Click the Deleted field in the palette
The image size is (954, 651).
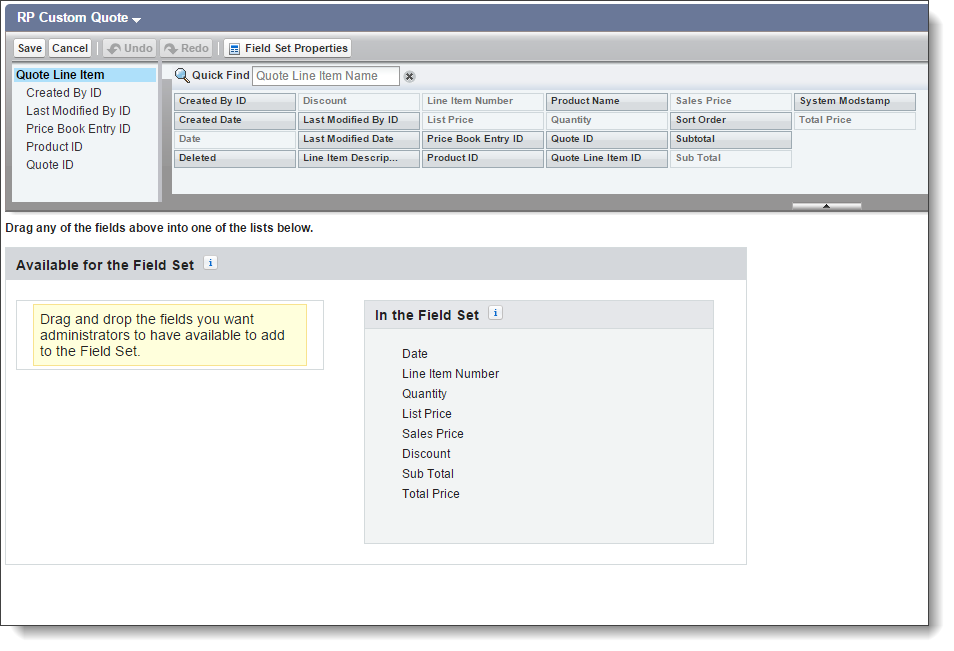(235, 158)
